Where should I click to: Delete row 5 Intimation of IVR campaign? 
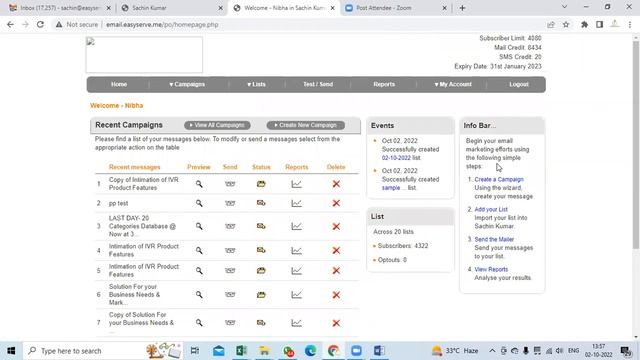336,270
